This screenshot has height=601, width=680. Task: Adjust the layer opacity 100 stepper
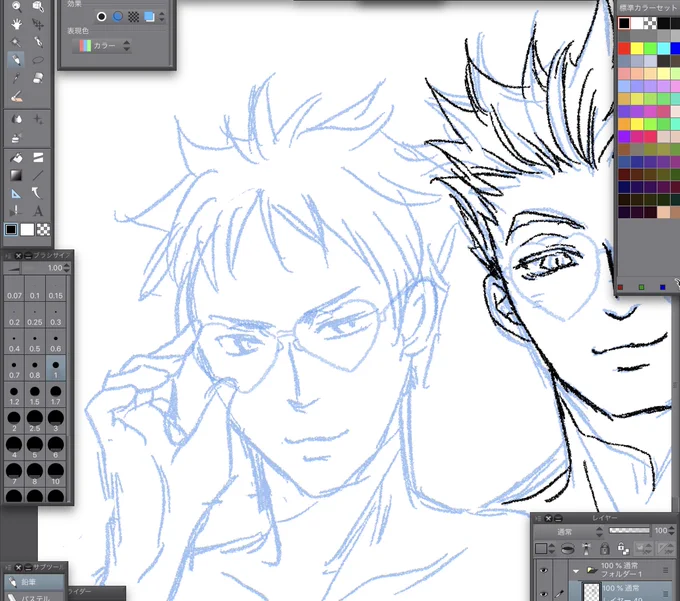672,530
